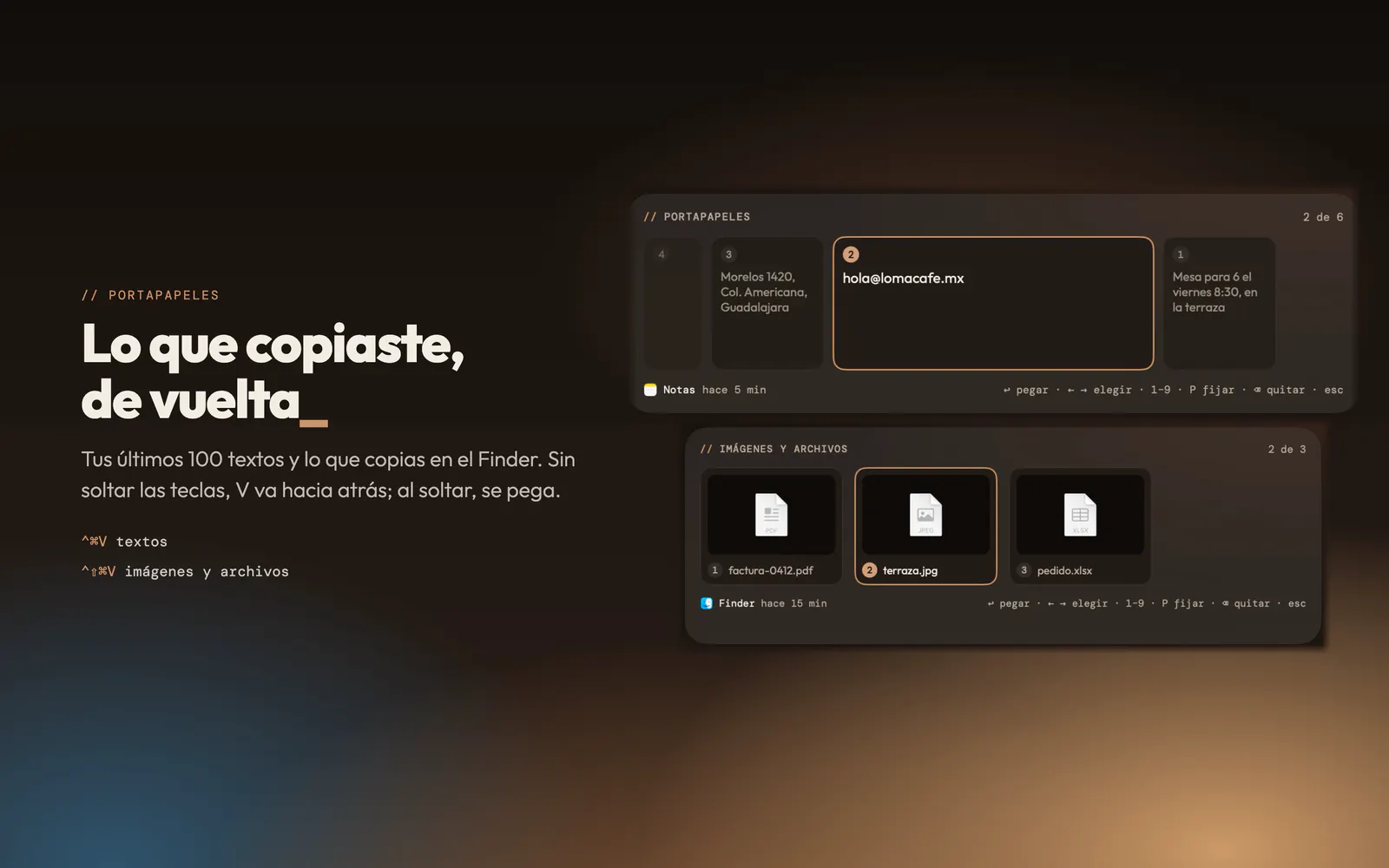Click the partly hidden card numbered 4
This screenshot has width=1389, height=868.
[673, 303]
